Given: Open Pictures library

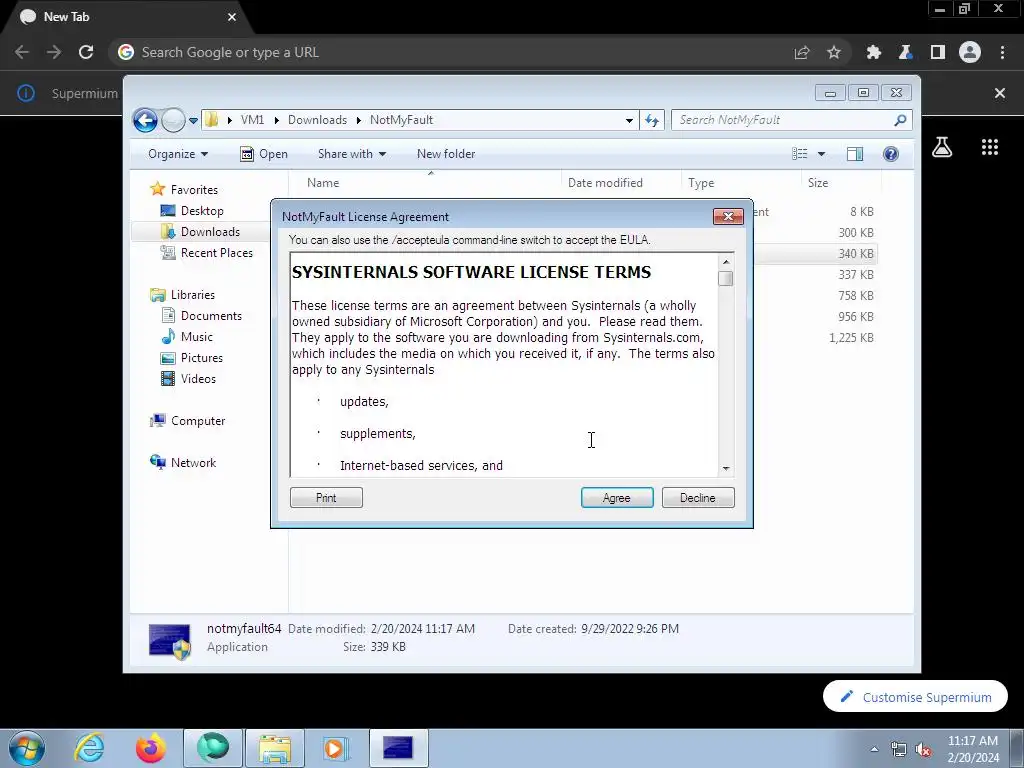Looking at the screenshot, I should pyautogui.click(x=201, y=358).
